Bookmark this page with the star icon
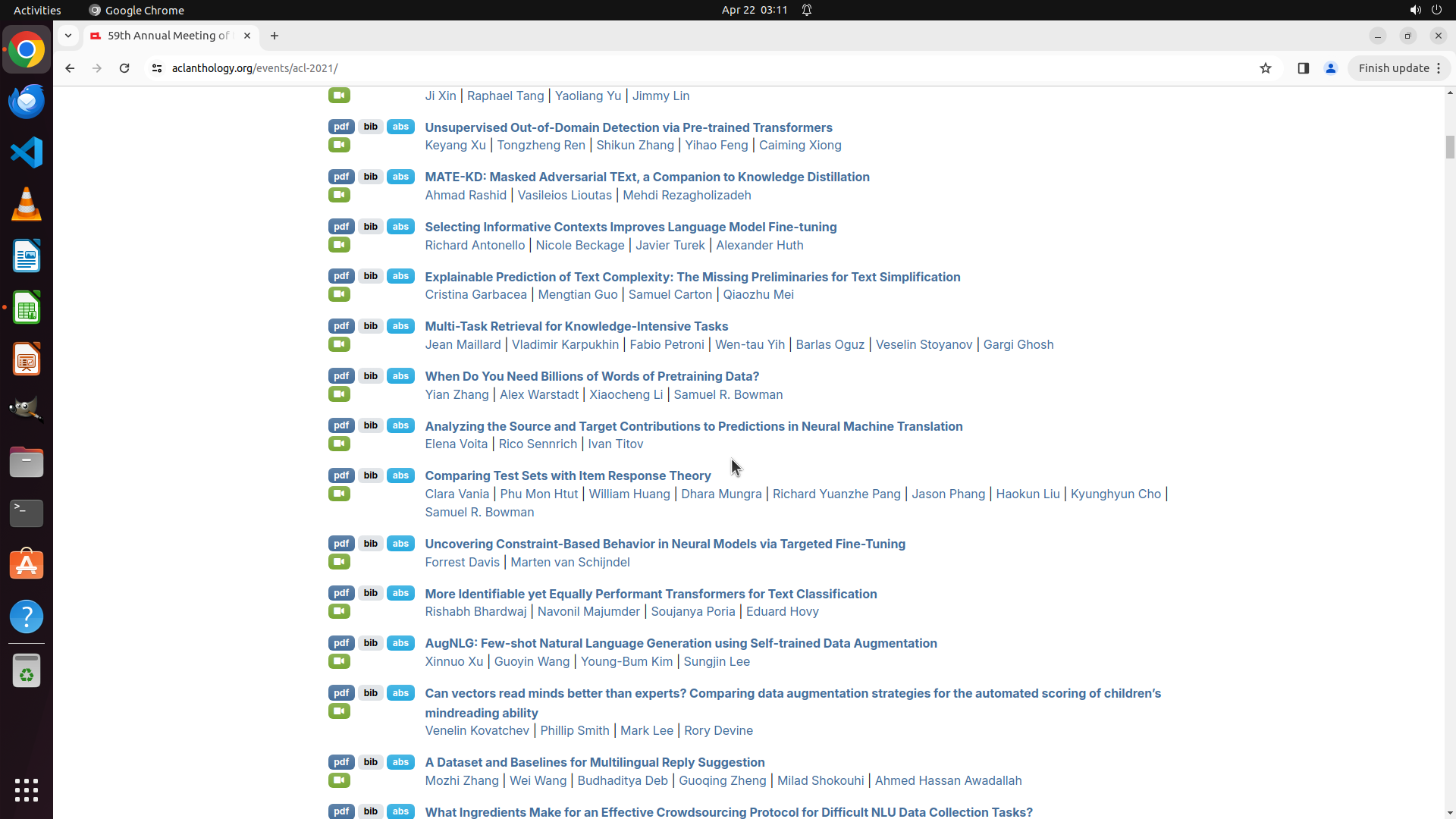This screenshot has height=819, width=1456. click(1265, 68)
